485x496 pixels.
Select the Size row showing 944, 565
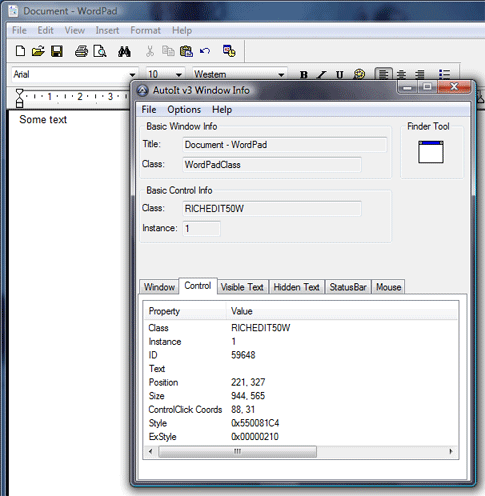[300, 396]
